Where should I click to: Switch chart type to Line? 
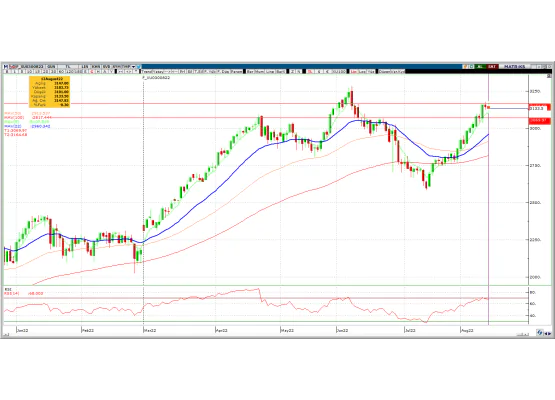tap(270, 71)
